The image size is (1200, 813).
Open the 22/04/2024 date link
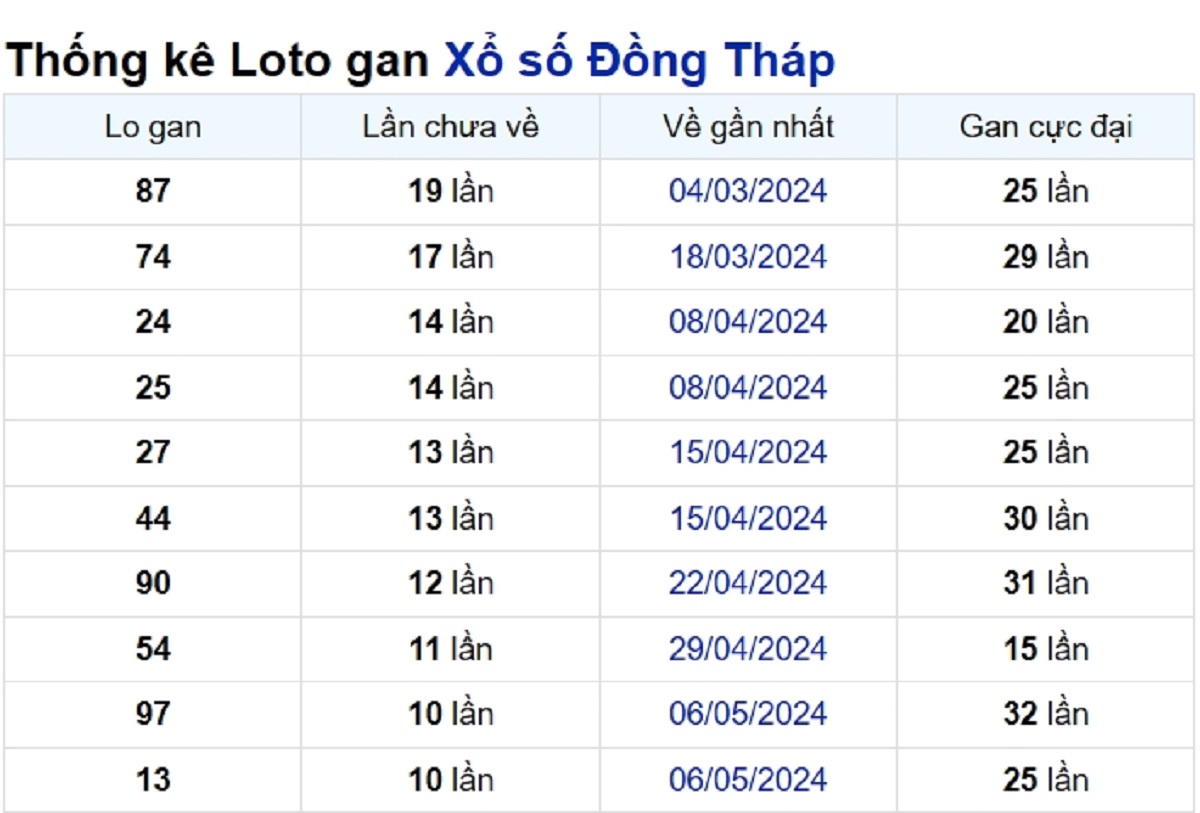748,583
